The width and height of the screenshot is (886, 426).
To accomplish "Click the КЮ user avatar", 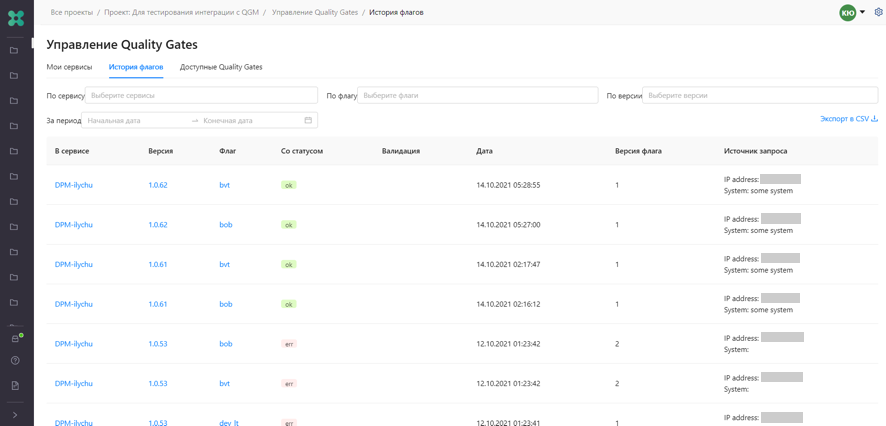I will point(847,13).
